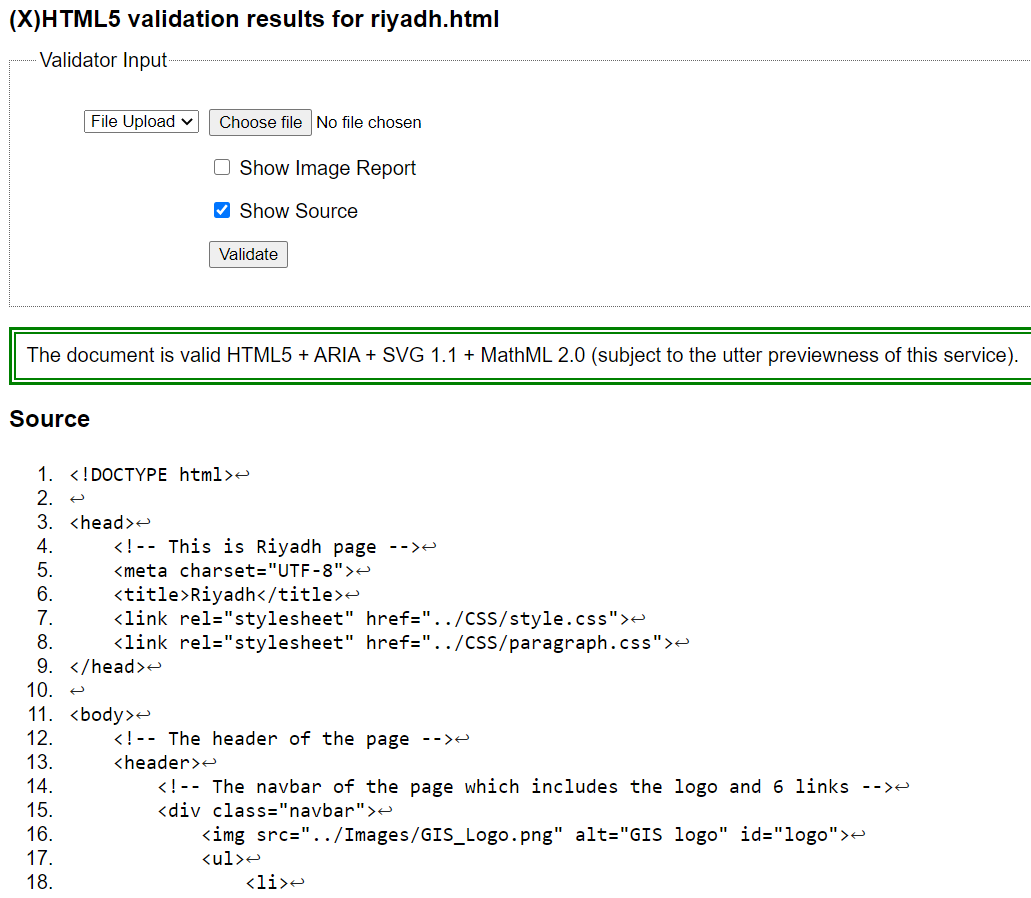Click the Choose file button
The height and width of the screenshot is (898, 1031).
pos(260,122)
